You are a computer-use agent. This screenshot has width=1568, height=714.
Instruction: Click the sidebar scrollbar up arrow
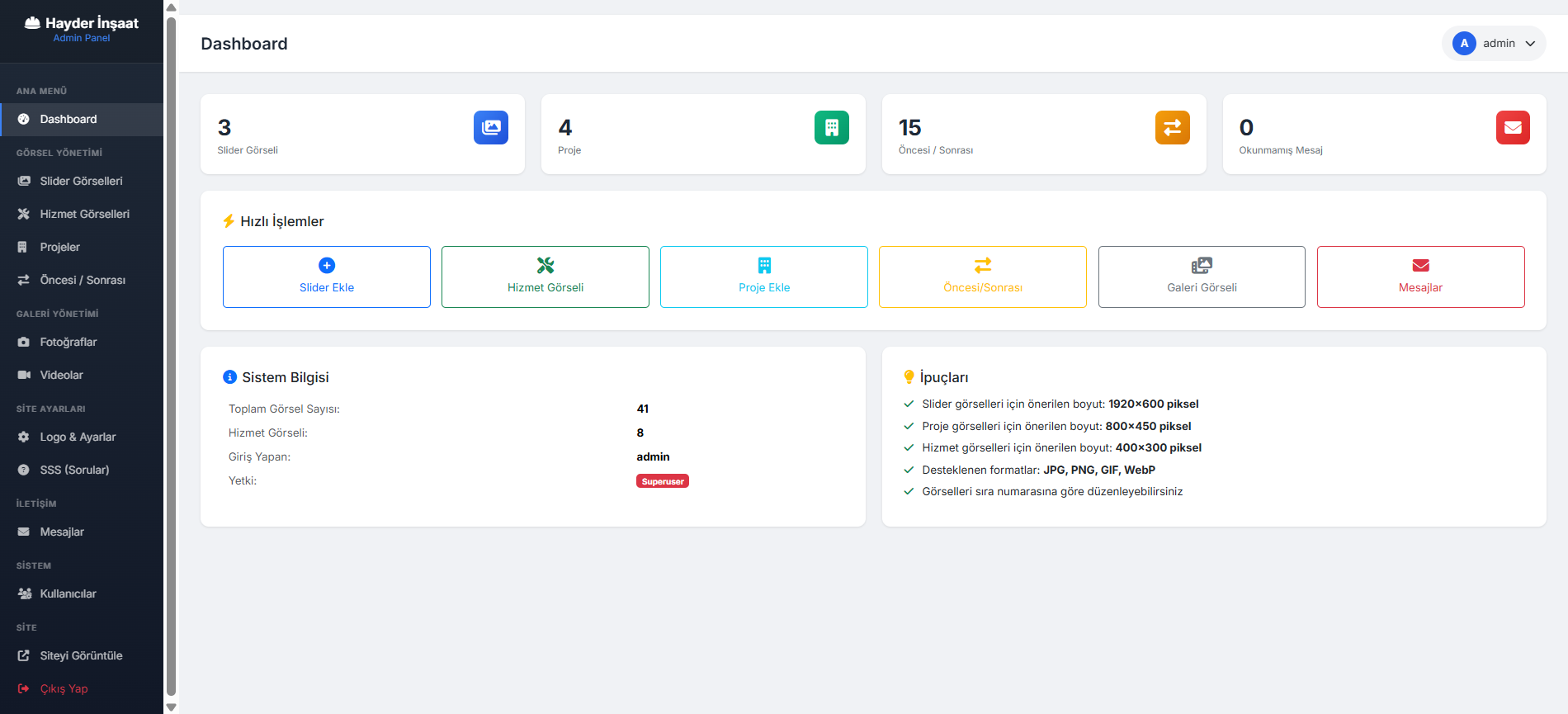point(172,7)
